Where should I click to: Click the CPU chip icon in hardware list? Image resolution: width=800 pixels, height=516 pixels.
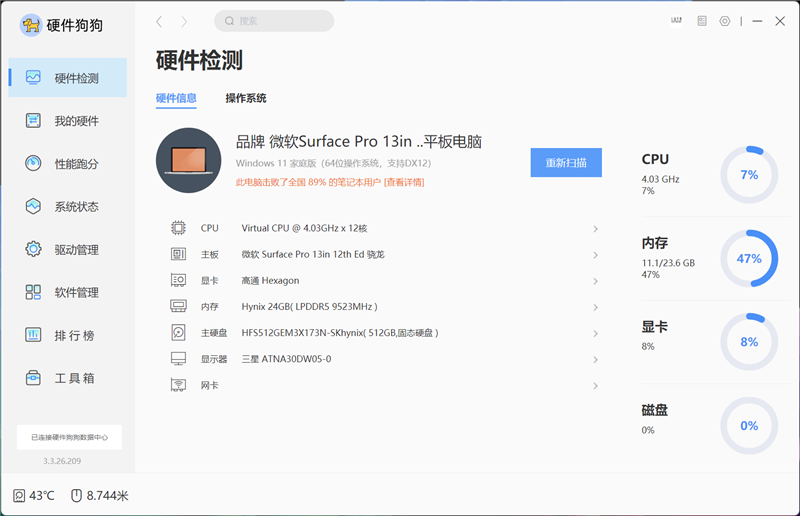click(178, 228)
